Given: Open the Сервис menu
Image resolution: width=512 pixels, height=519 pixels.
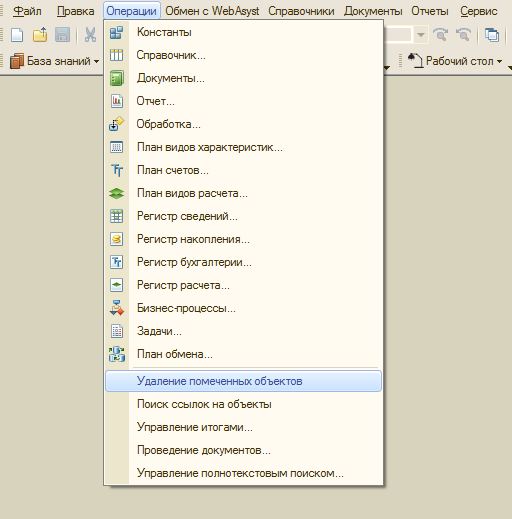Looking at the screenshot, I should (x=479, y=11).
